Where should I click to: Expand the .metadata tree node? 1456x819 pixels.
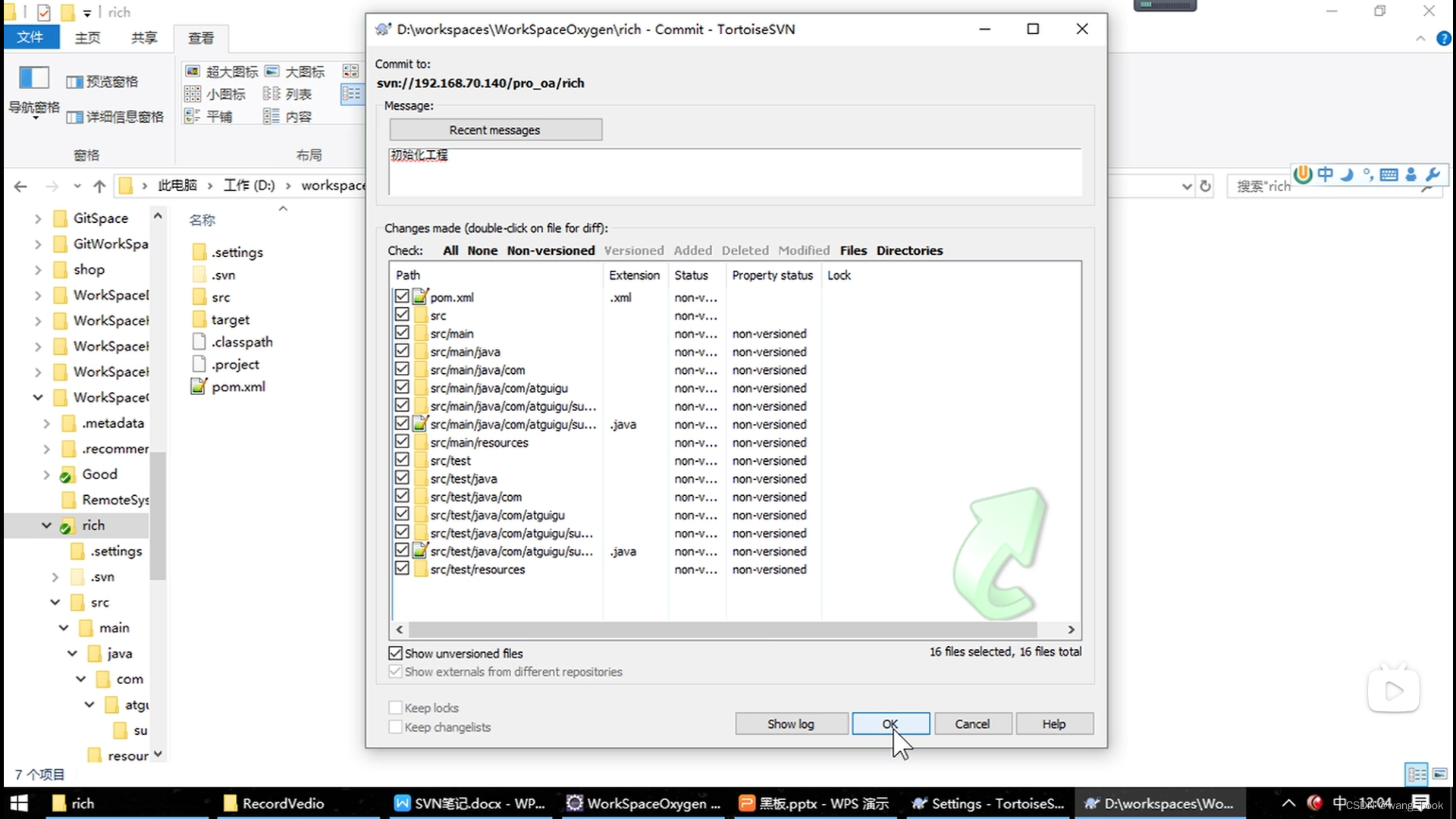(x=46, y=423)
